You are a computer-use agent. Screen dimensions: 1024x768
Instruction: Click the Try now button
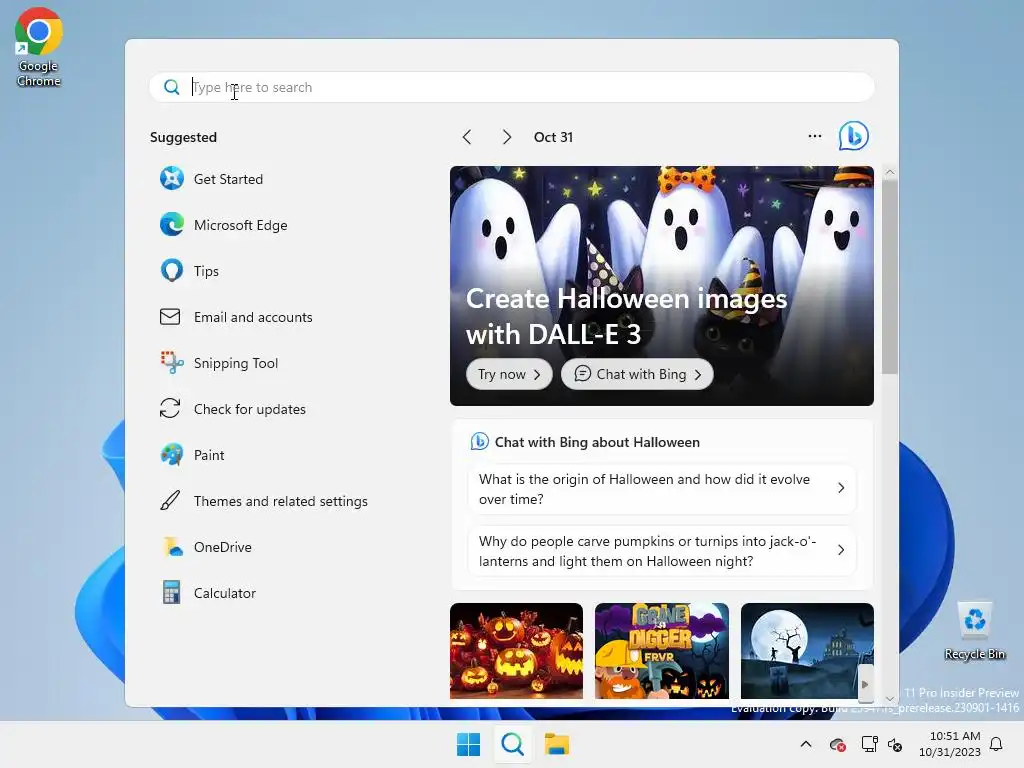pyautogui.click(x=509, y=374)
